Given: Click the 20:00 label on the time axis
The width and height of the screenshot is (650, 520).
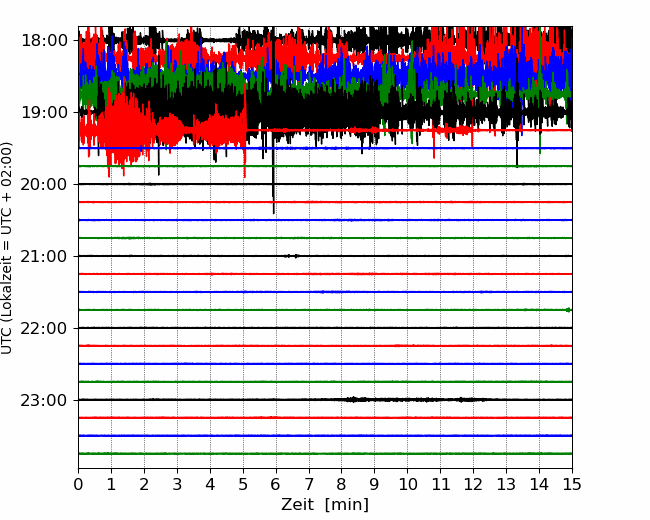Looking at the screenshot, I should (x=44, y=184).
